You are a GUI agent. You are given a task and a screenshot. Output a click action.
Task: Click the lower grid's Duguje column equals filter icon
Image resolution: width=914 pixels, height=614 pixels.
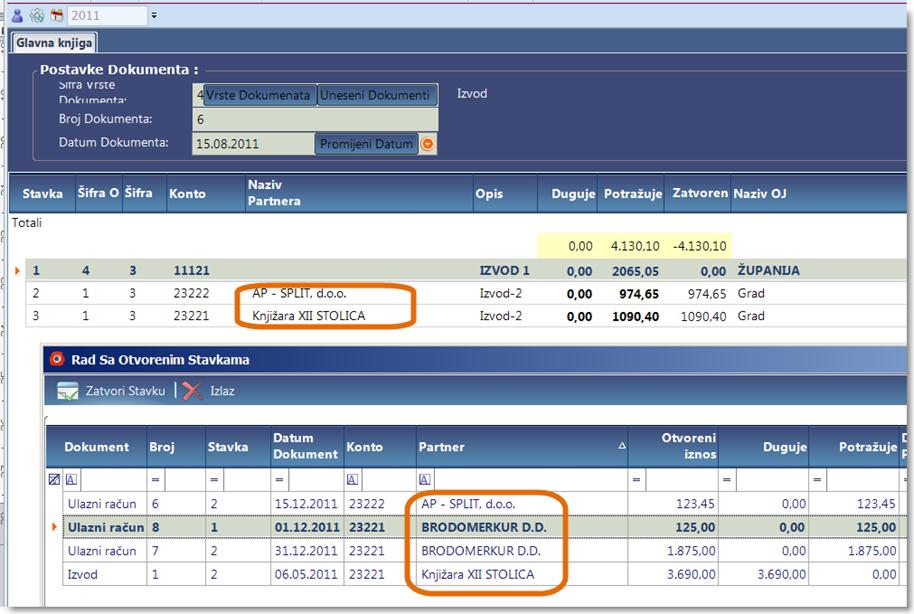click(x=727, y=479)
